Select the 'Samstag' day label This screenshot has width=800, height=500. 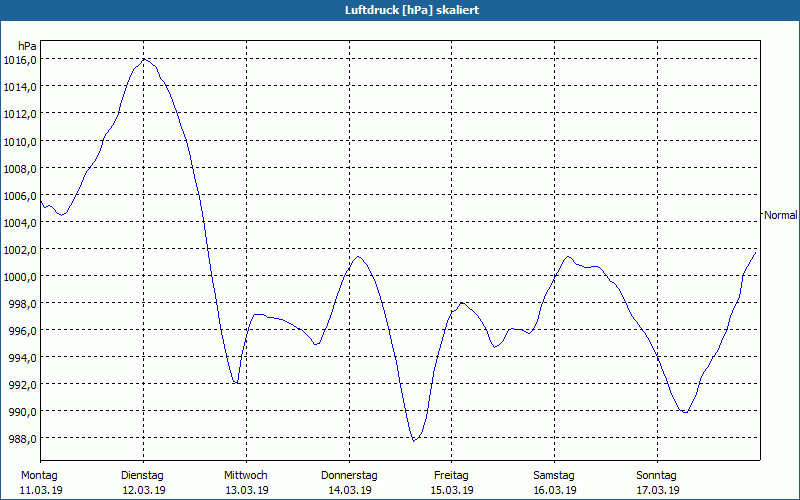click(x=554, y=476)
